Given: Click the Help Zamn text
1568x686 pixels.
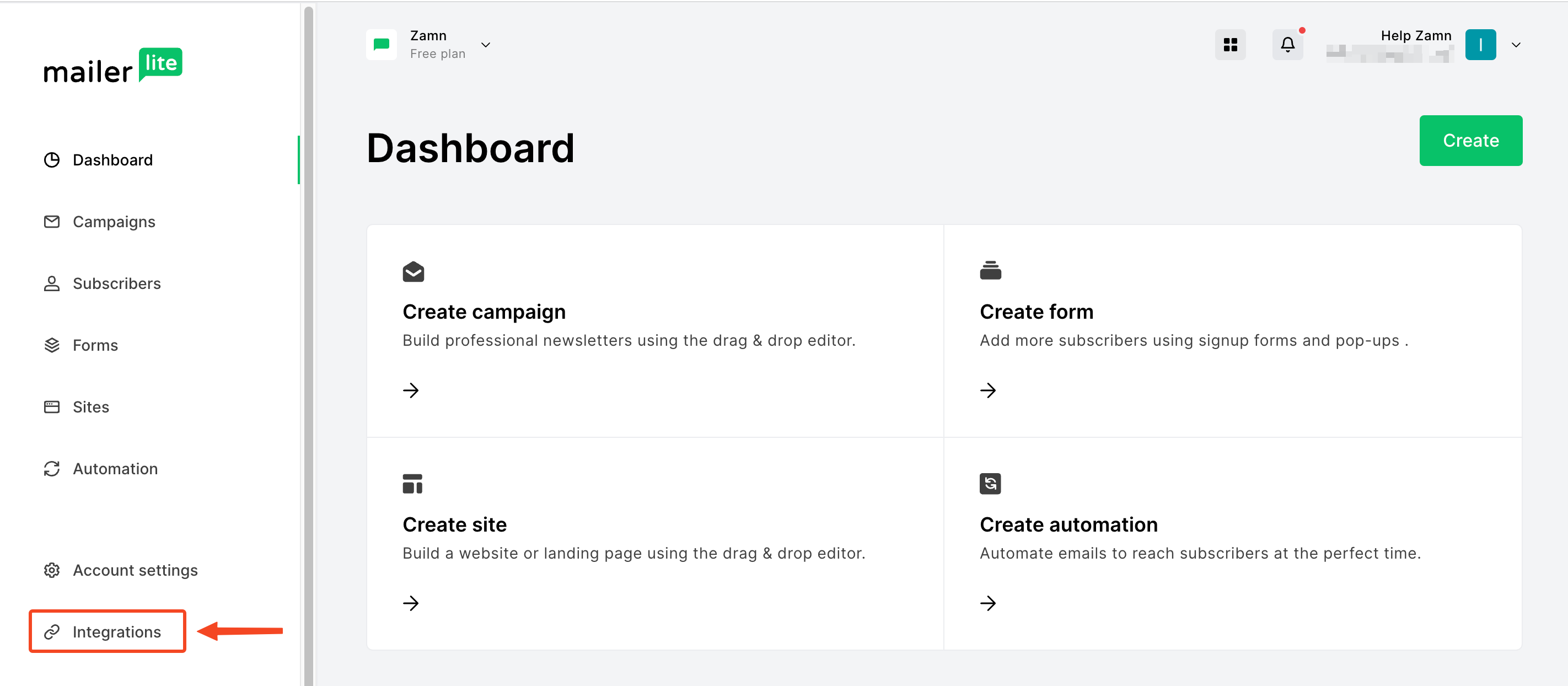Looking at the screenshot, I should click(1416, 35).
